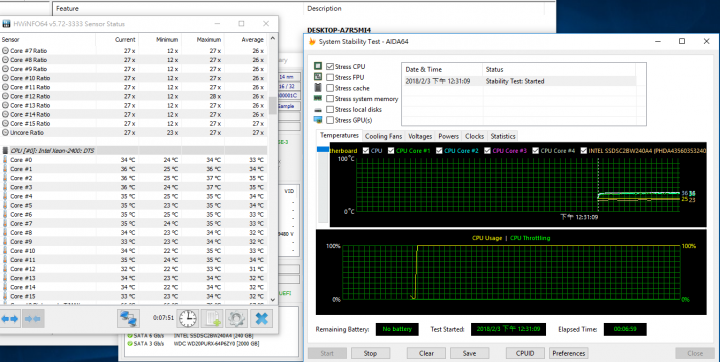
Task: Click the blue slider left of temperature graph
Action: 323,150
